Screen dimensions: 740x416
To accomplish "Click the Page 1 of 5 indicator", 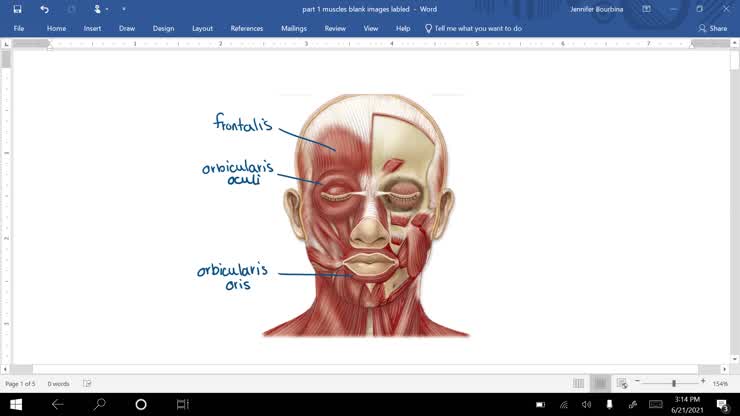I will click(x=20, y=384).
